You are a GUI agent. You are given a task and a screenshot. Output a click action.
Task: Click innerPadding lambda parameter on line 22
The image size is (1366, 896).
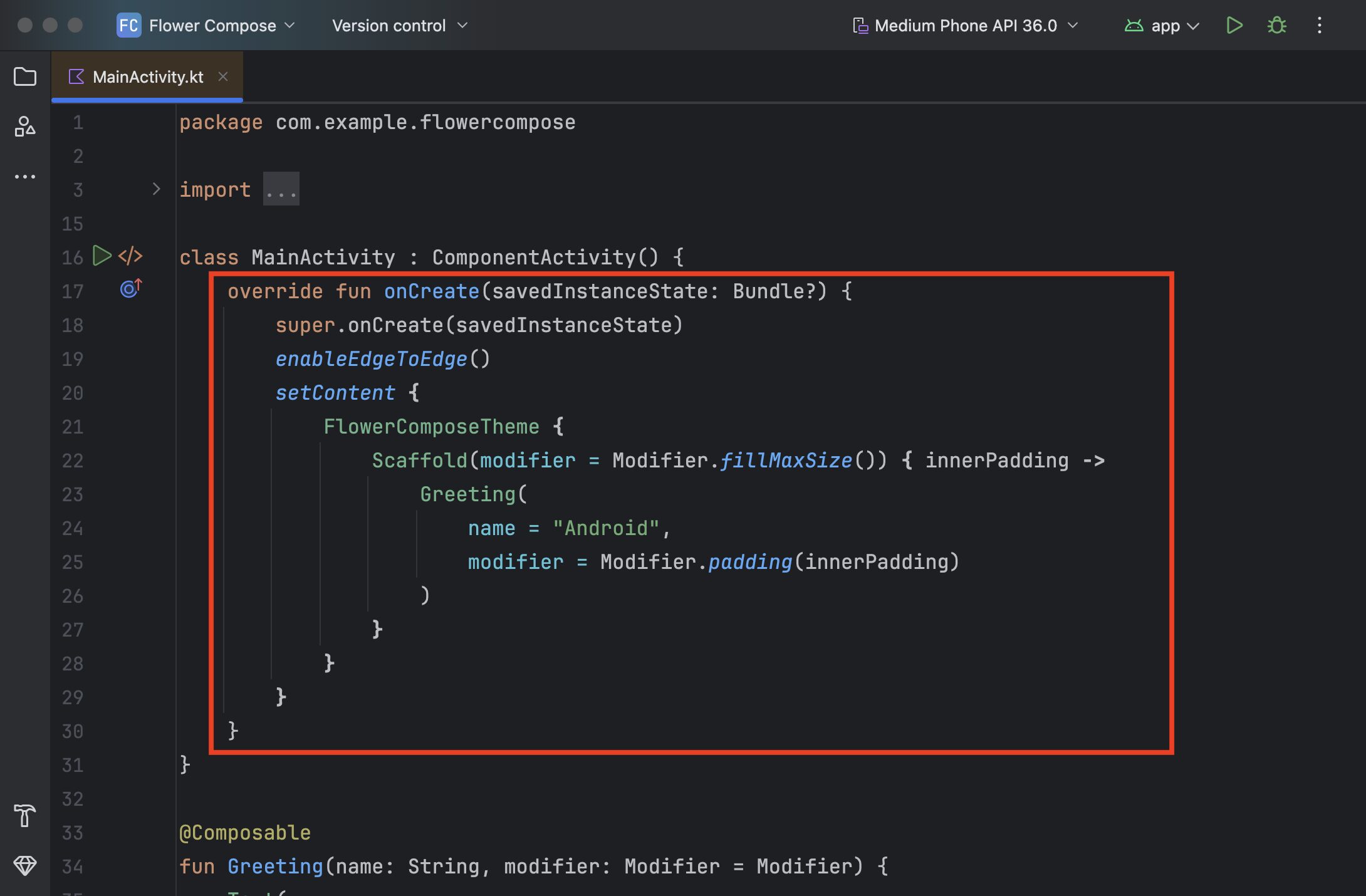pyautogui.click(x=997, y=461)
